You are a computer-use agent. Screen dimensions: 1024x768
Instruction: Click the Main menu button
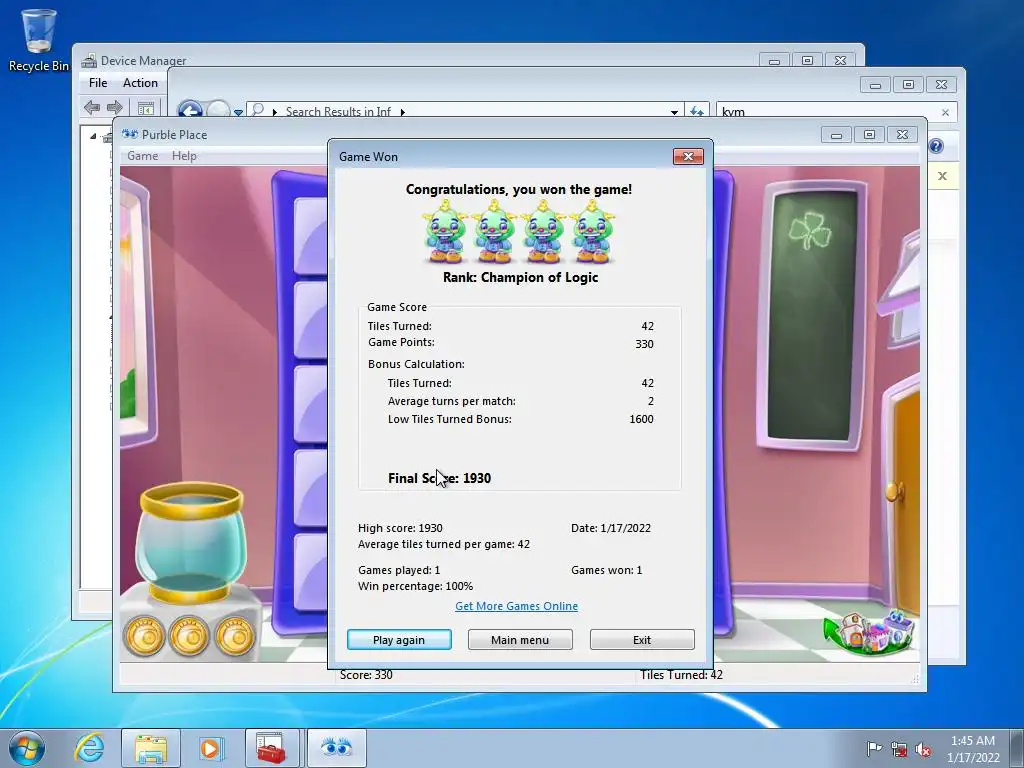(x=520, y=639)
